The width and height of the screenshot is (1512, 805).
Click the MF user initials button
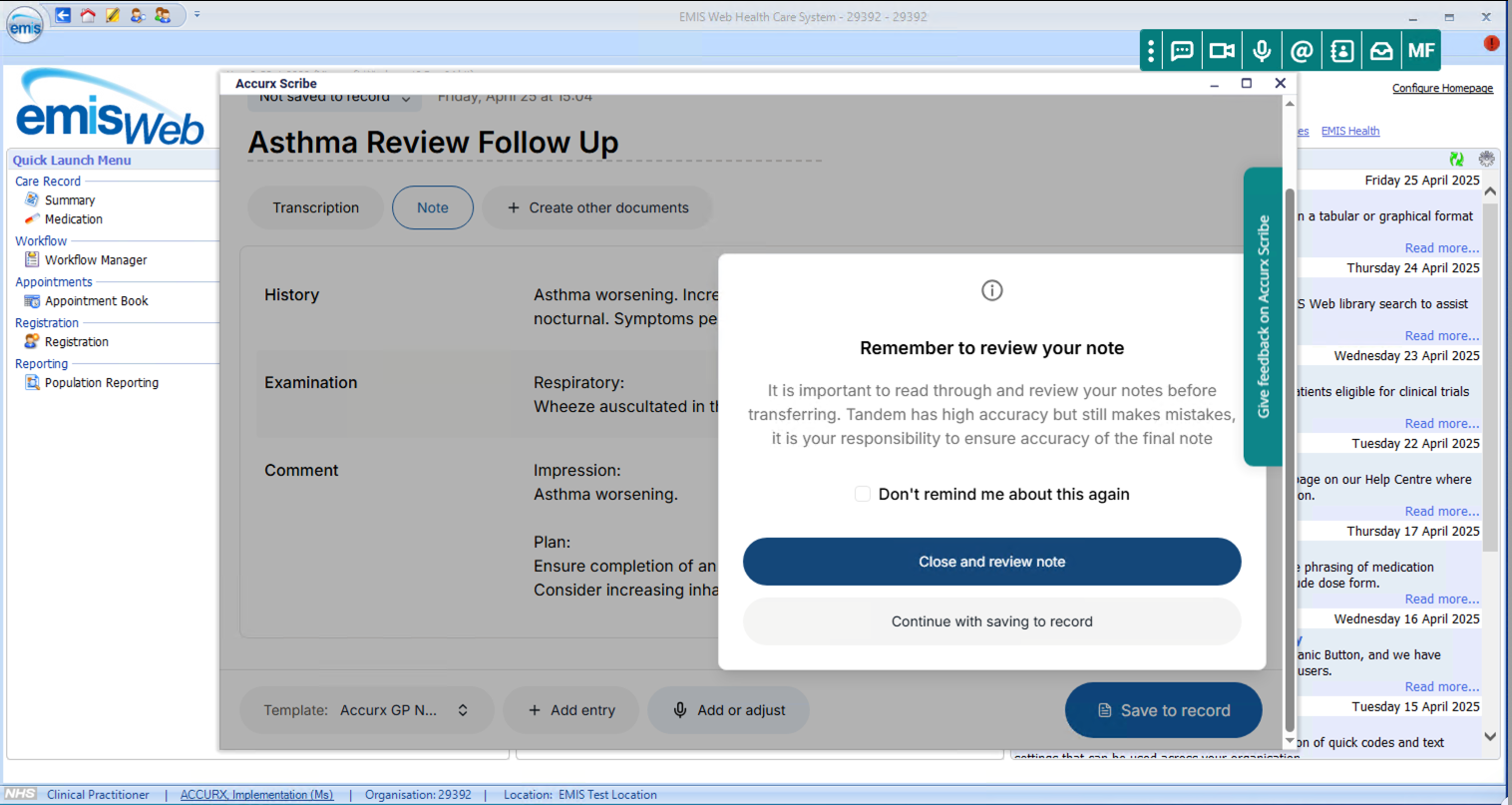[1421, 51]
